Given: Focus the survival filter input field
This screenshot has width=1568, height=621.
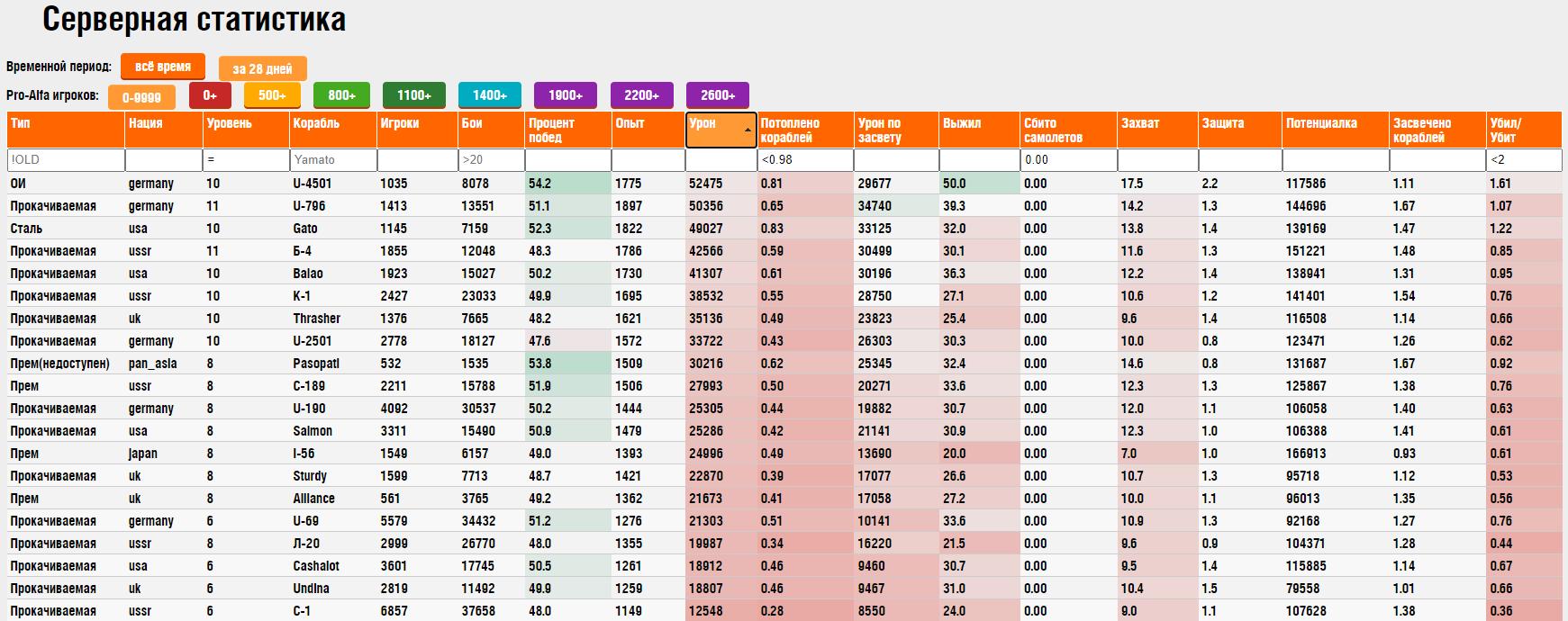Looking at the screenshot, I should coord(980,159).
